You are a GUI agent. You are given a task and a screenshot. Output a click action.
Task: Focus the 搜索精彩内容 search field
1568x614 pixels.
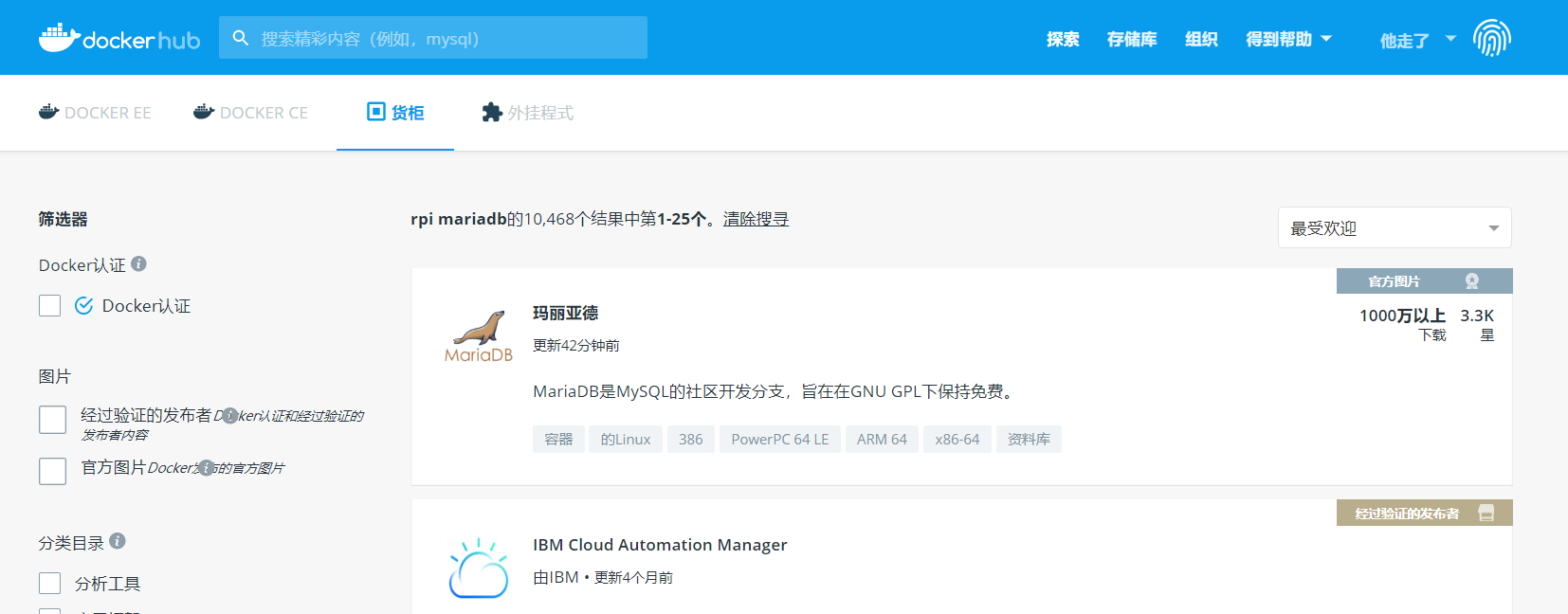433,38
